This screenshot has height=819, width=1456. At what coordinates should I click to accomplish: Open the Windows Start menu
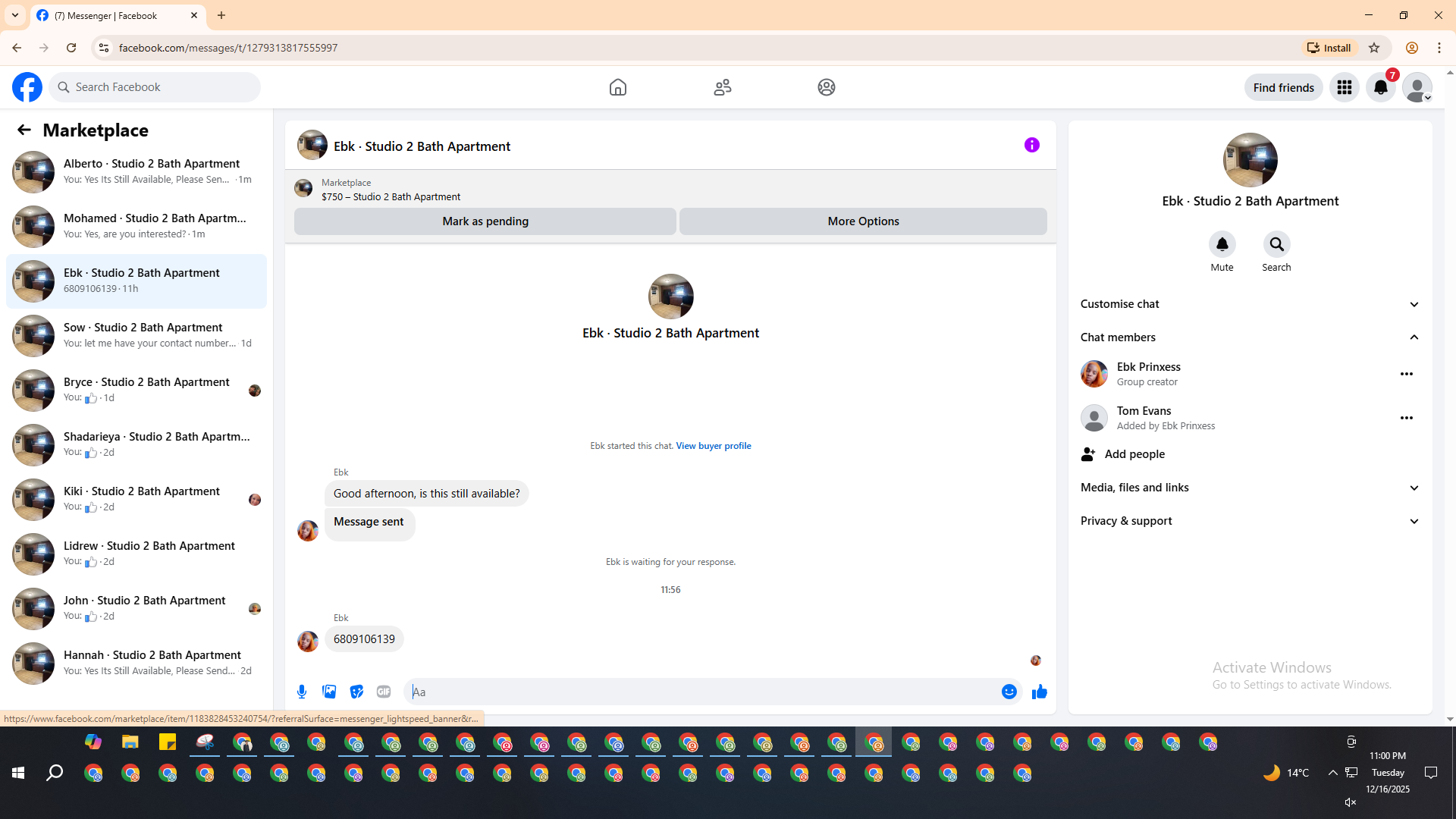[x=18, y=773]
